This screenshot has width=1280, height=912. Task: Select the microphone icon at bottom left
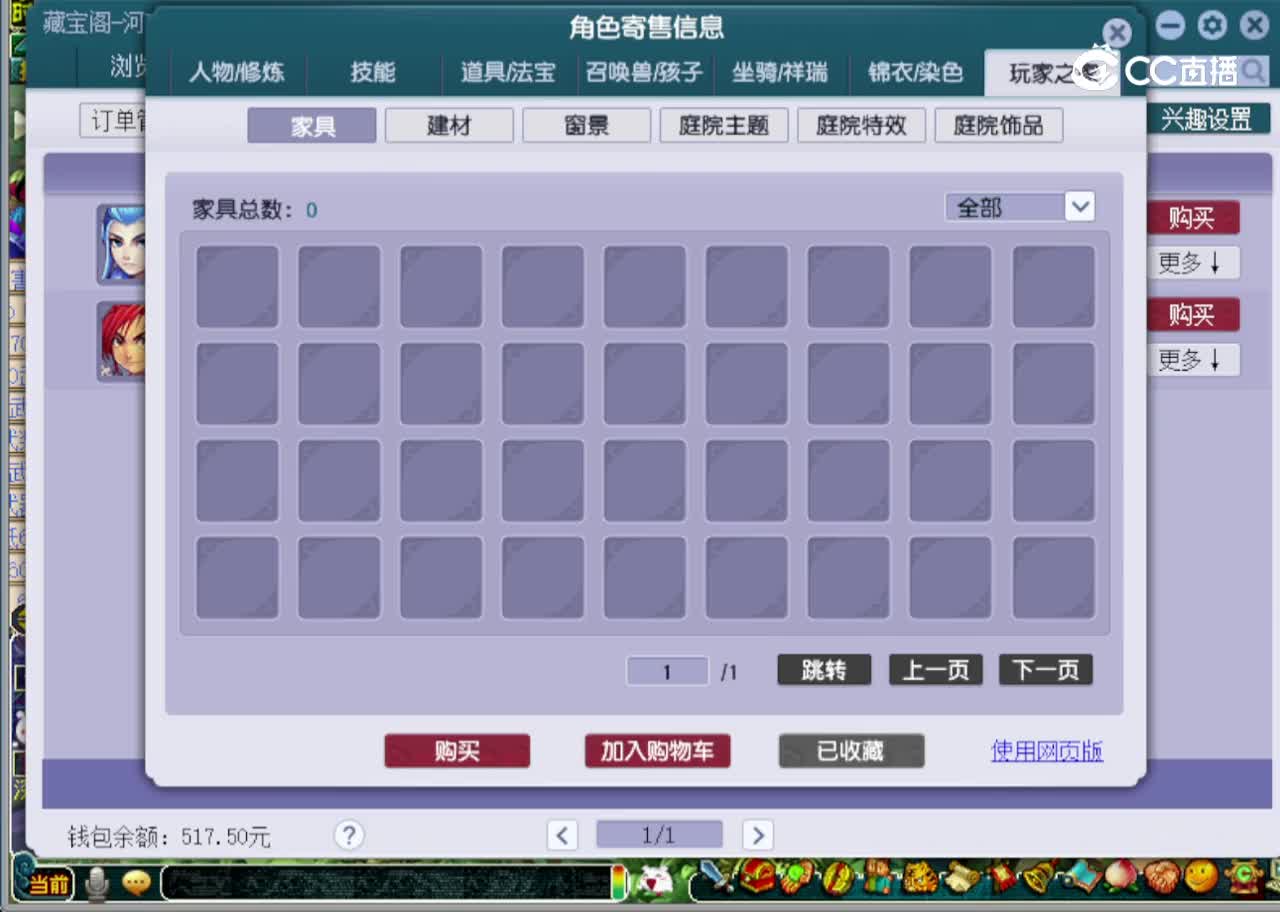tap(96, 884)
